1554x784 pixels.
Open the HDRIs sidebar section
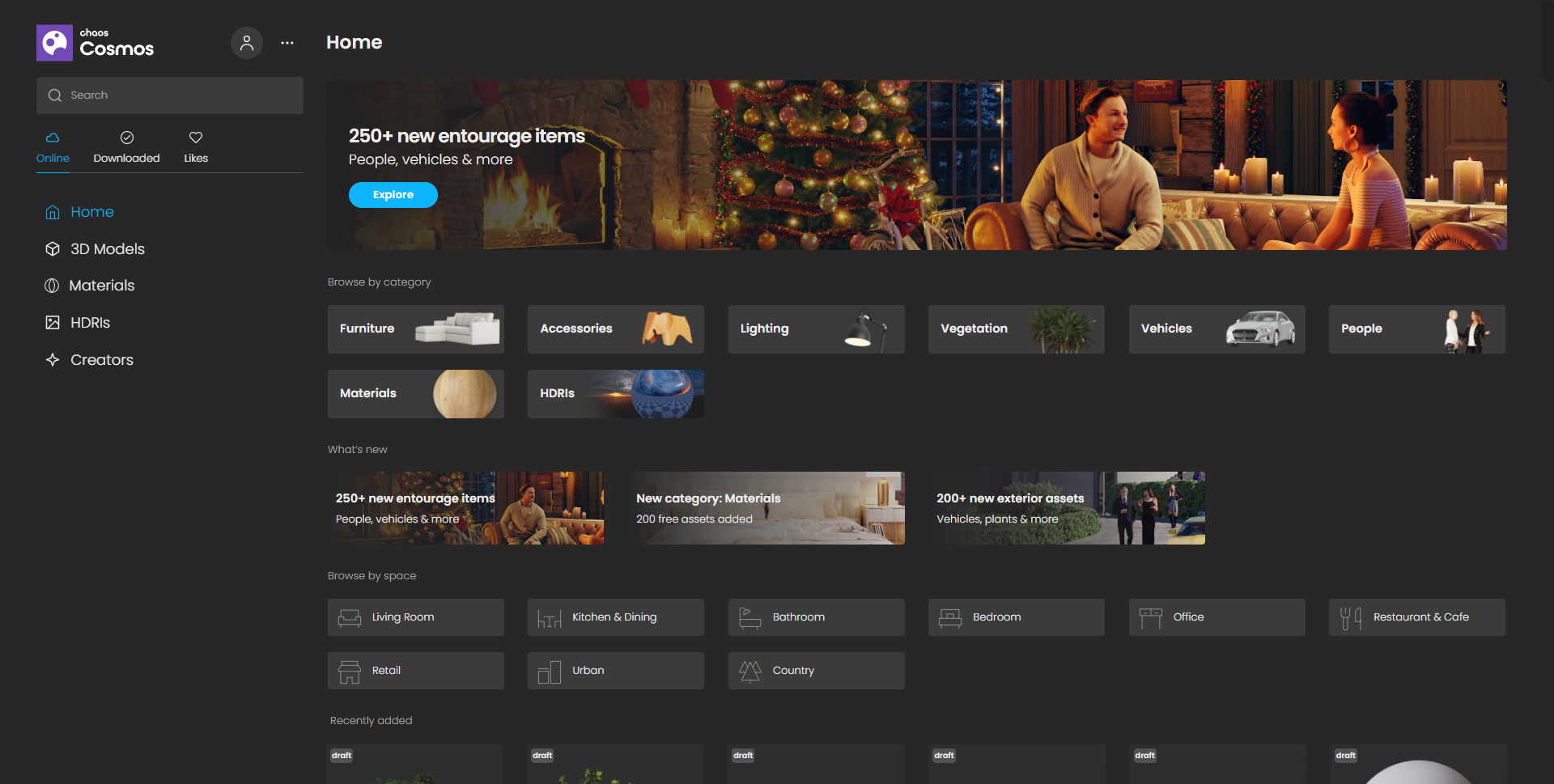point(90,323)
